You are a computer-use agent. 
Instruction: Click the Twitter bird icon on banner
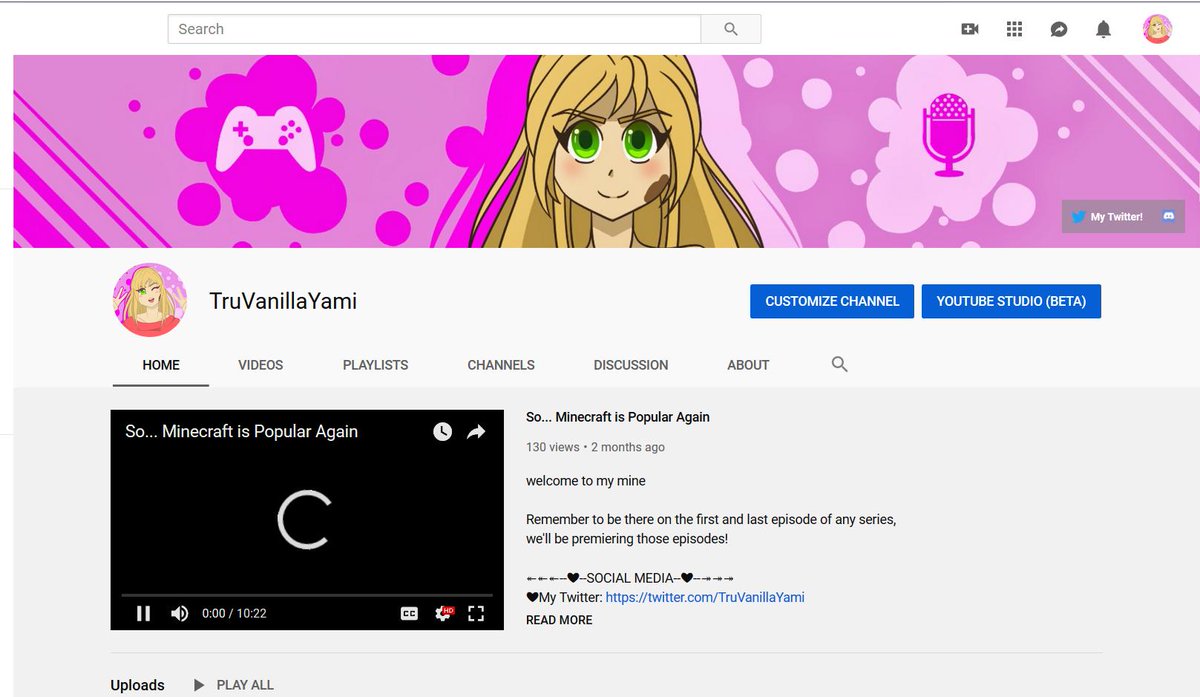1078,217
